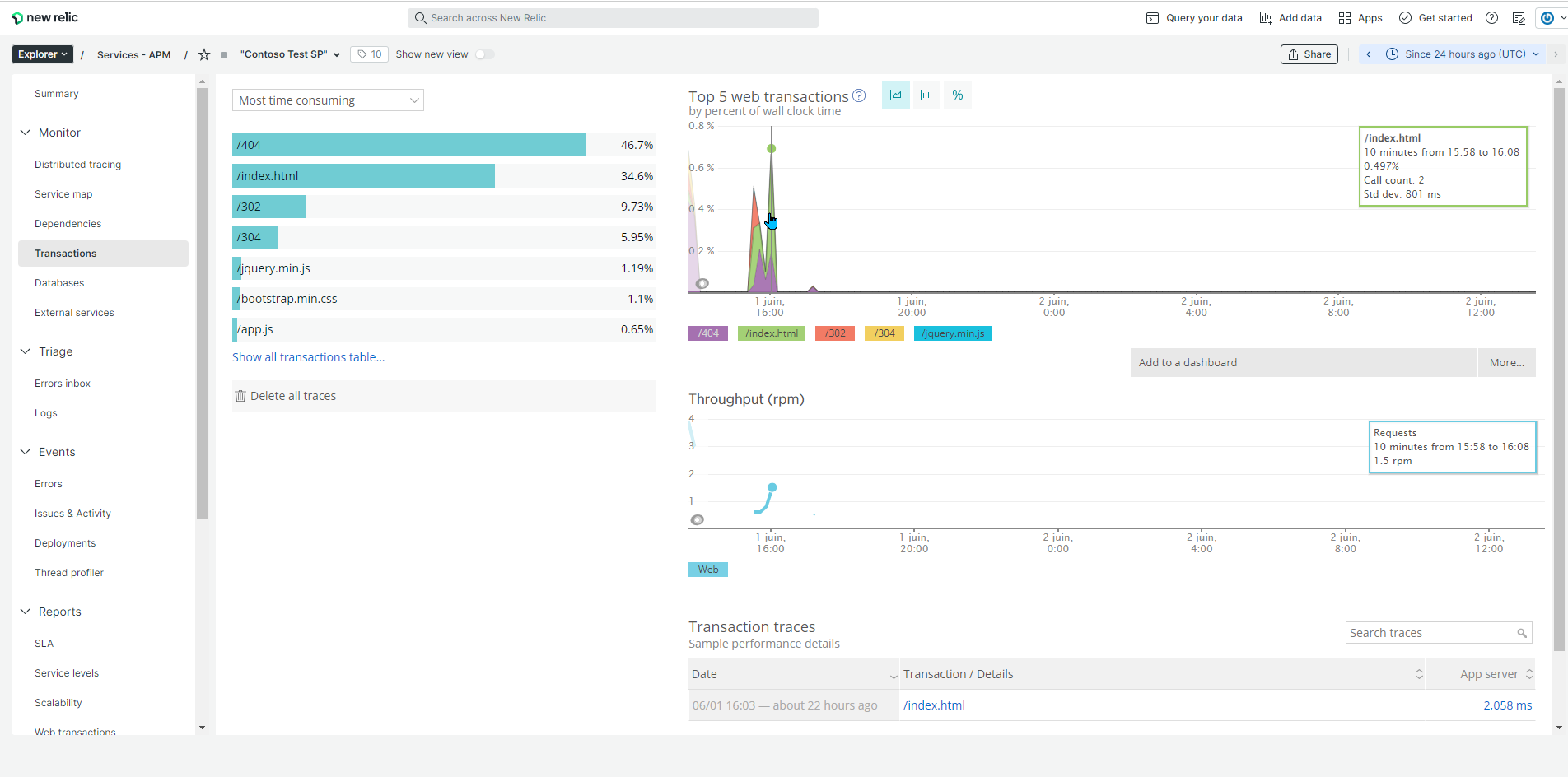Open the feedback notes icon in header

pos(1519,18)
